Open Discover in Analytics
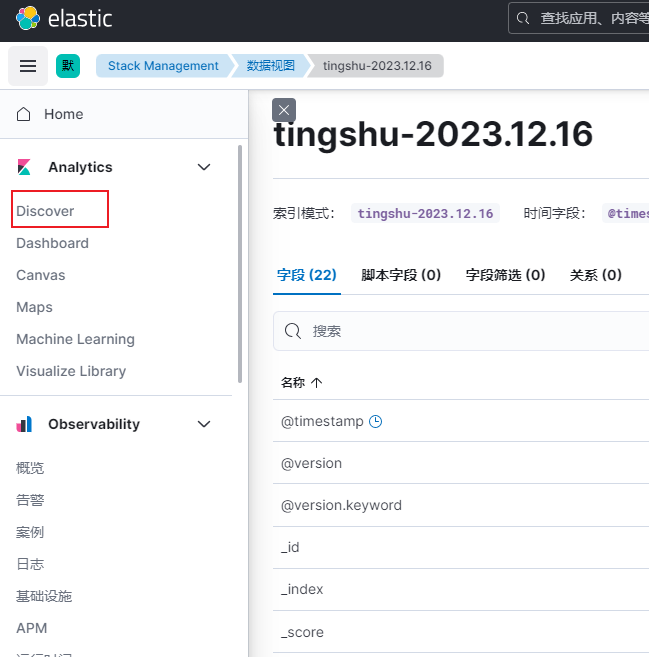 45,211
